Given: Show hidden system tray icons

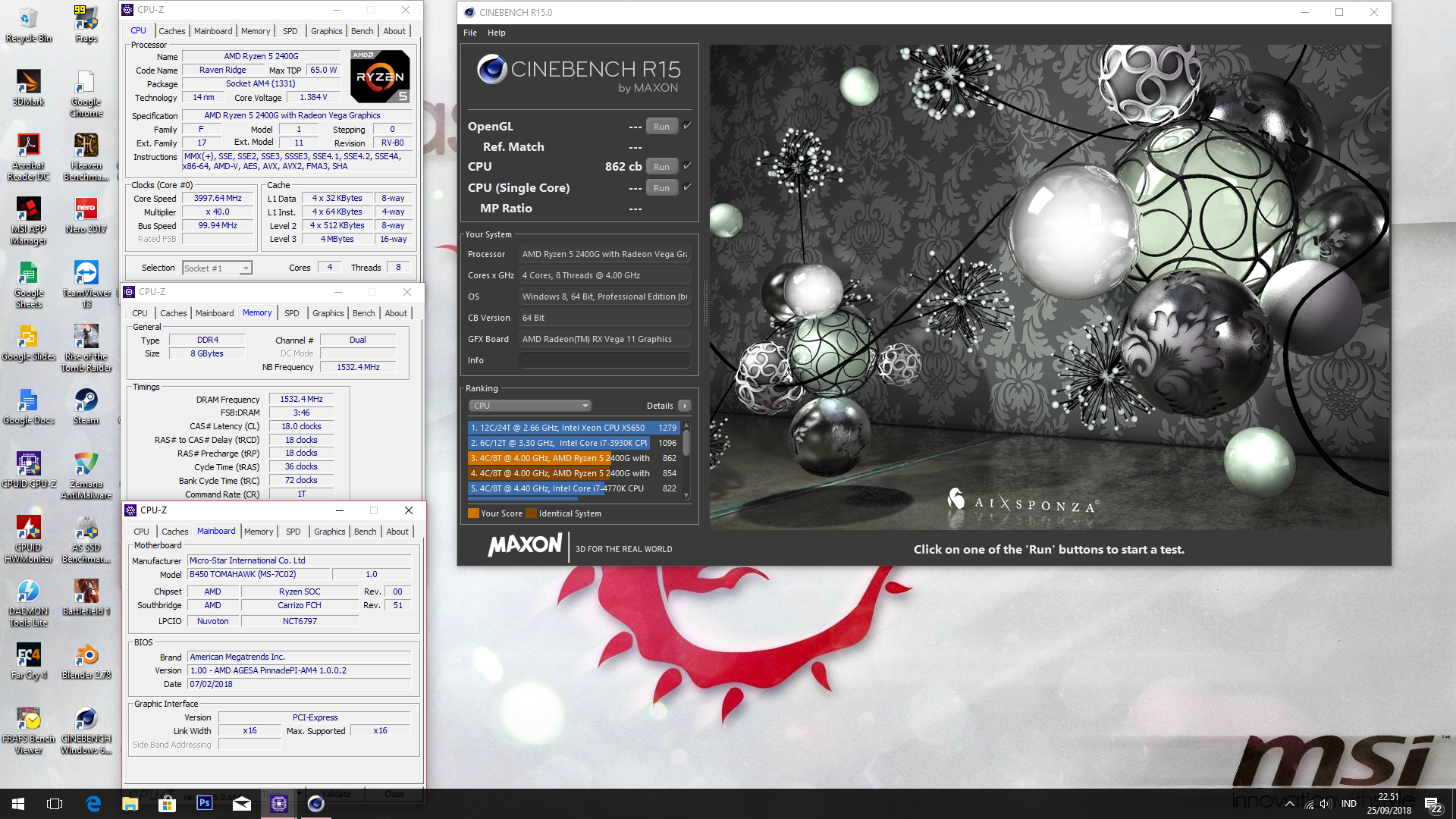Looking at the screenshot, I should 1289,803.
